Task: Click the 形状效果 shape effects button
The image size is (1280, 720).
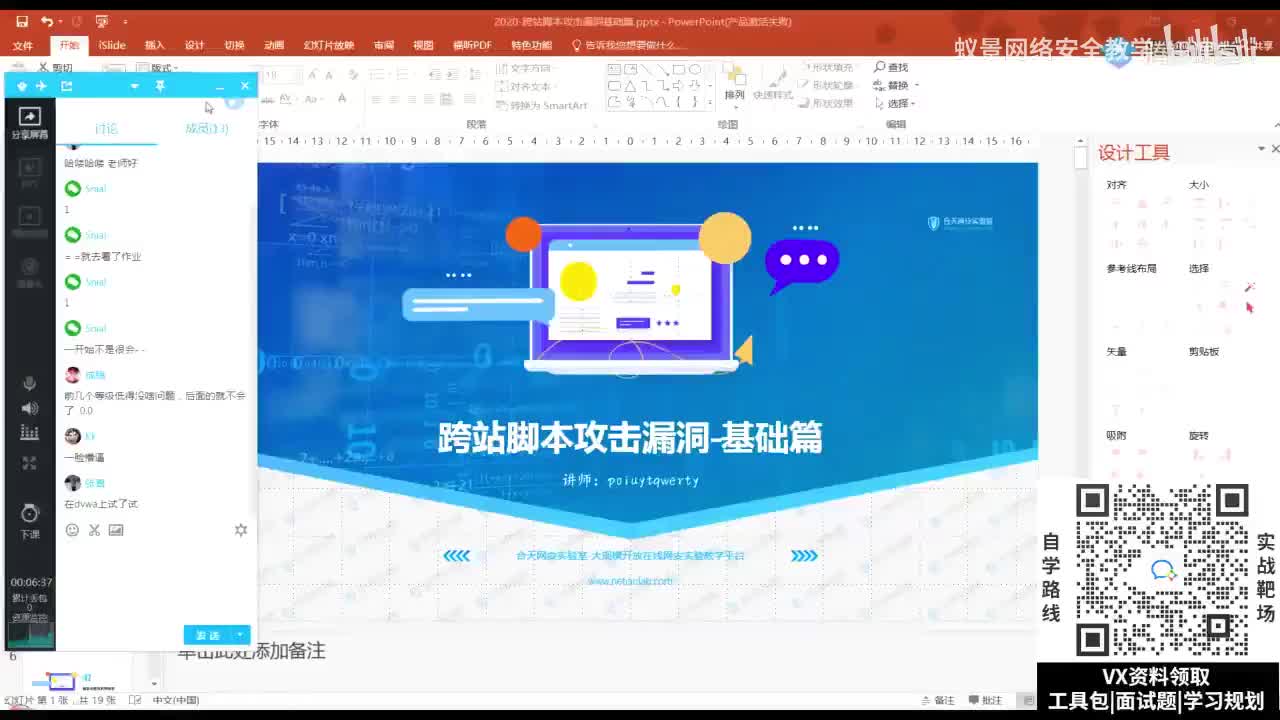Action: pyautogui.click(x=829, y=103)
